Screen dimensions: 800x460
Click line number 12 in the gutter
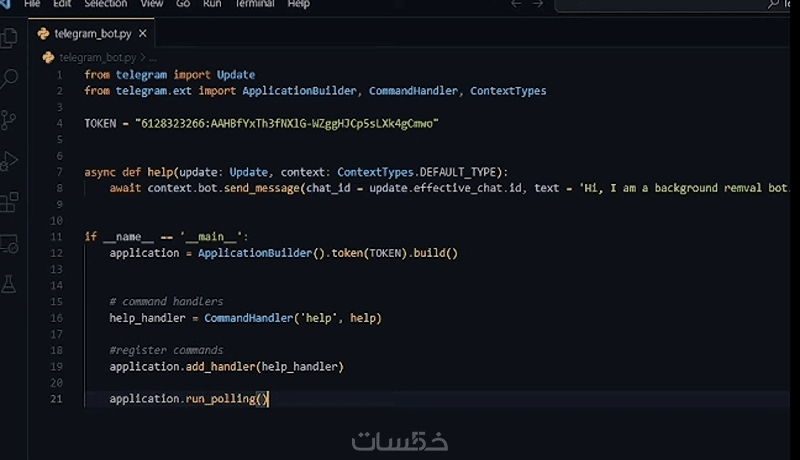click(x=56, y=253)
